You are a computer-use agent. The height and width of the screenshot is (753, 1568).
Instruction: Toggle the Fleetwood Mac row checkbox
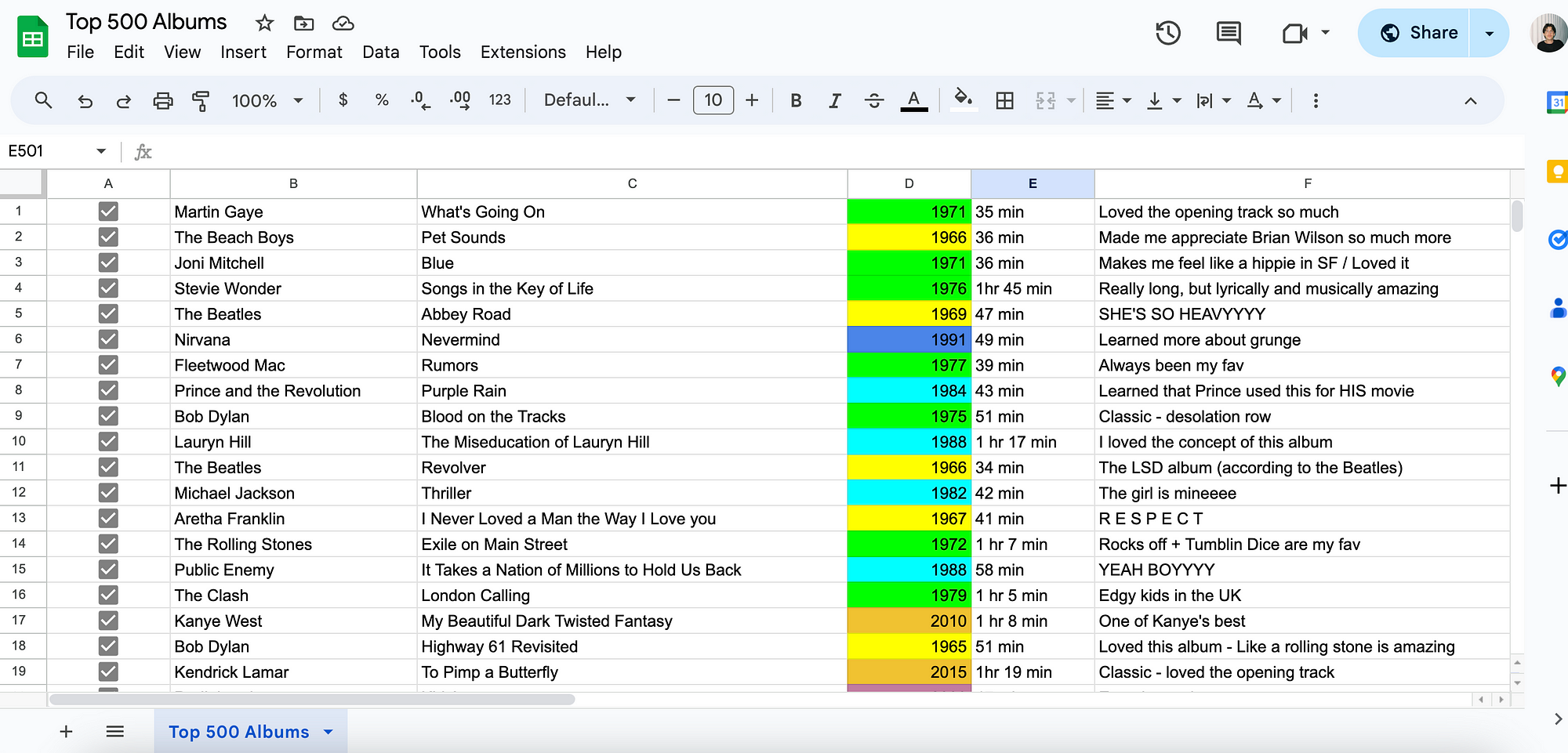click(x=108, y=365)
